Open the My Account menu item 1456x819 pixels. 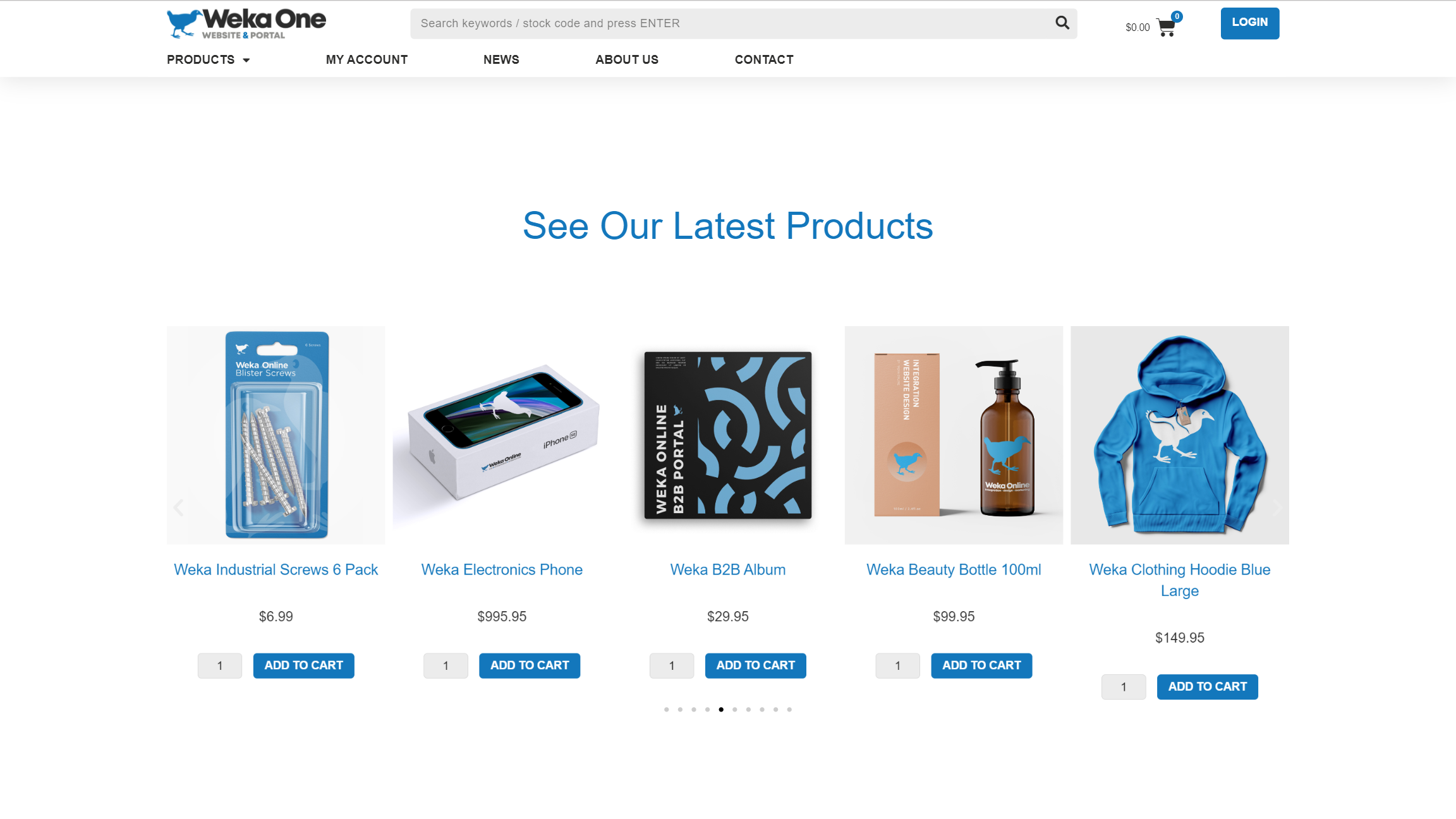(x=367, y=59)
